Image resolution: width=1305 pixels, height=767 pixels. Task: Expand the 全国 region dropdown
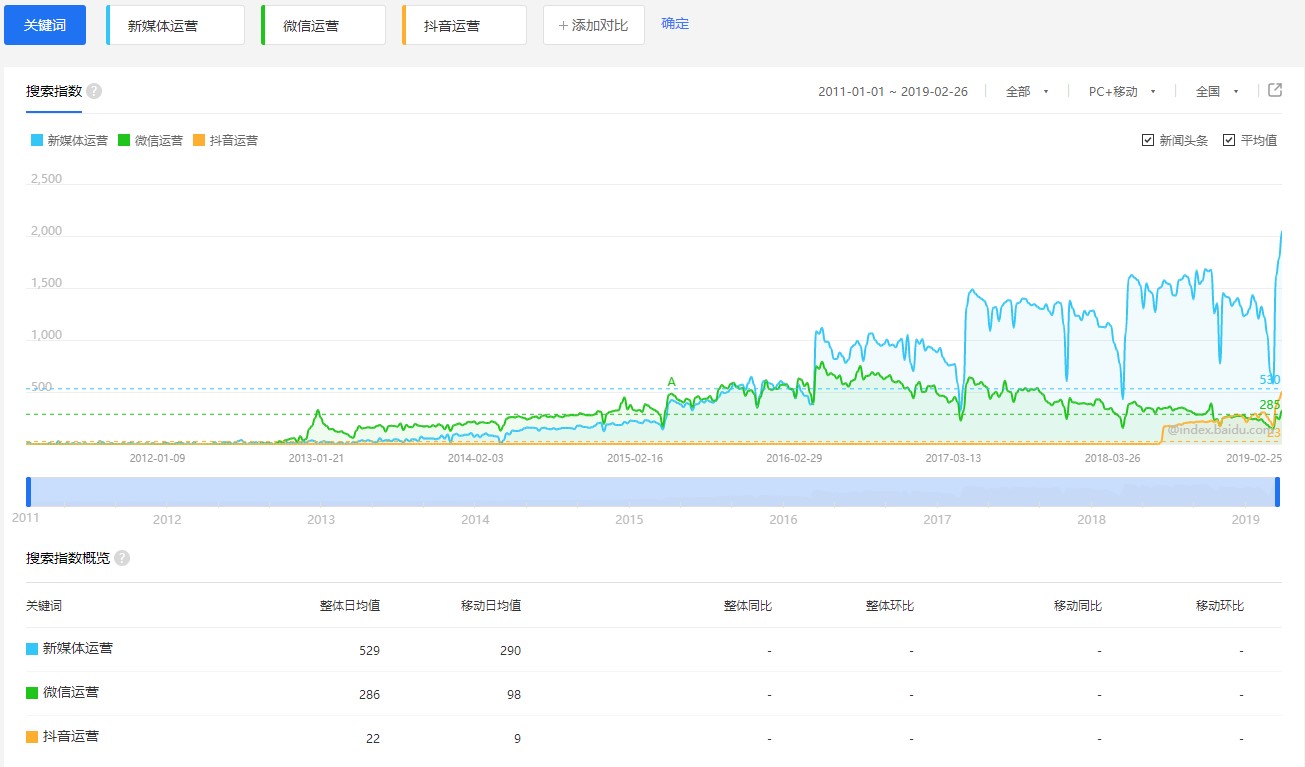coord(1217,91)
